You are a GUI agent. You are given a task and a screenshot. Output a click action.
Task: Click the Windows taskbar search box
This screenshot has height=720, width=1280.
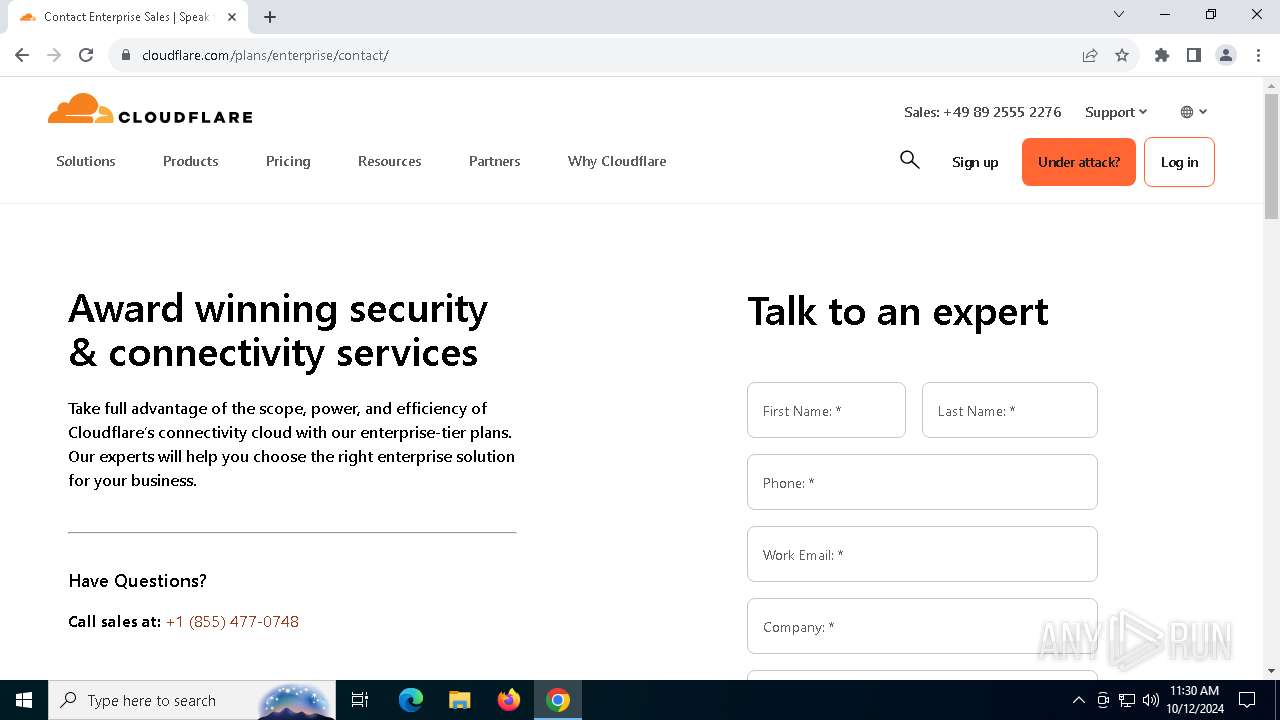pyautogui.click(x=192, y=700)
